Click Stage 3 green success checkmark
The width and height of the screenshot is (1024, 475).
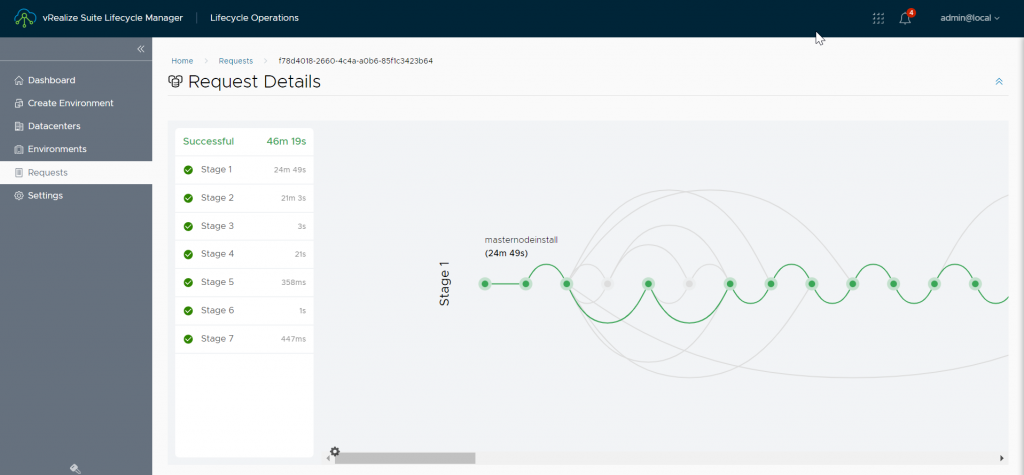point(188,226)
